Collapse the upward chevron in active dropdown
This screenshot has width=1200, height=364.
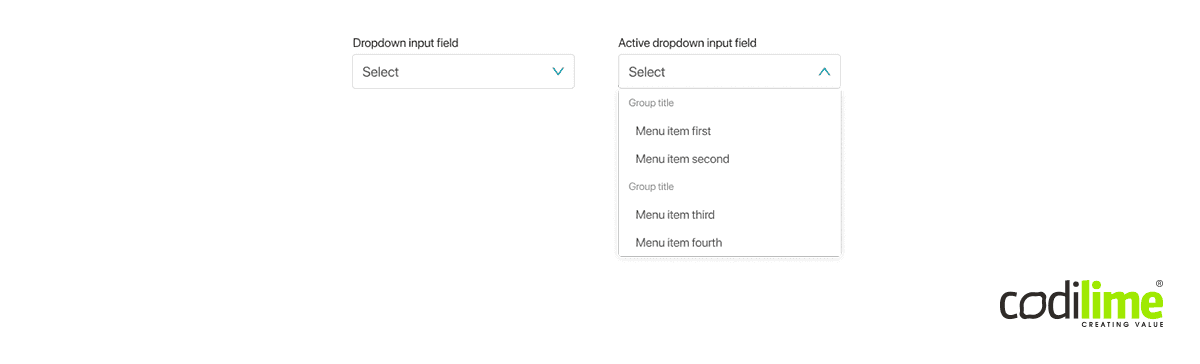point(824,72)
